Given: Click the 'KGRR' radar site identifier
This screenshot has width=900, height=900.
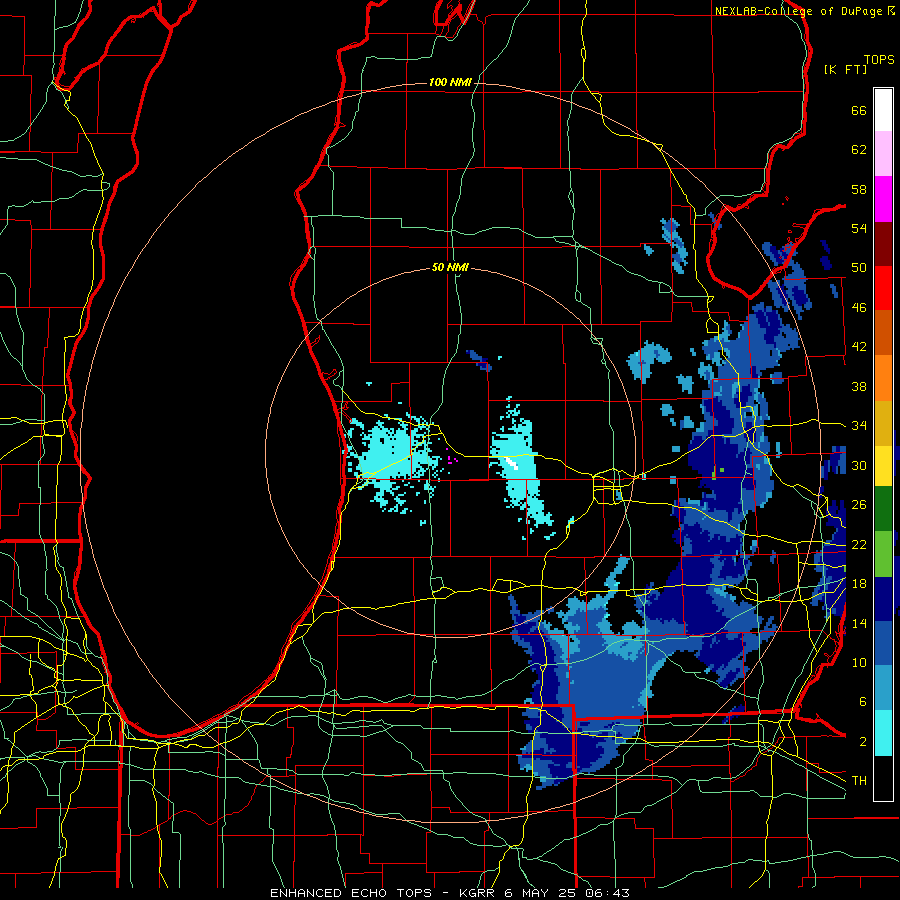Looking at the screenshot, I should [x=478, y=893].
